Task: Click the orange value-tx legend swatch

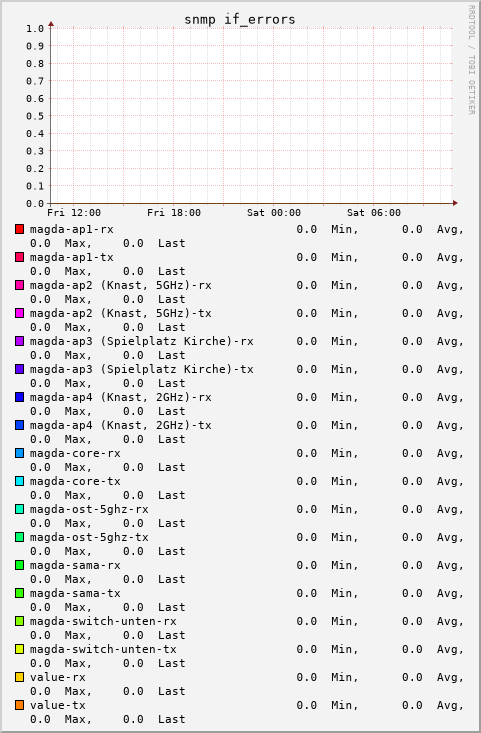Action: (x=19, y=705)
